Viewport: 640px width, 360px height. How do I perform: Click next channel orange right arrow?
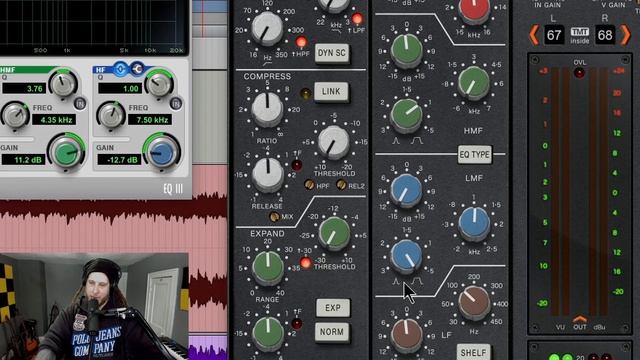click(x=625, y=35)
